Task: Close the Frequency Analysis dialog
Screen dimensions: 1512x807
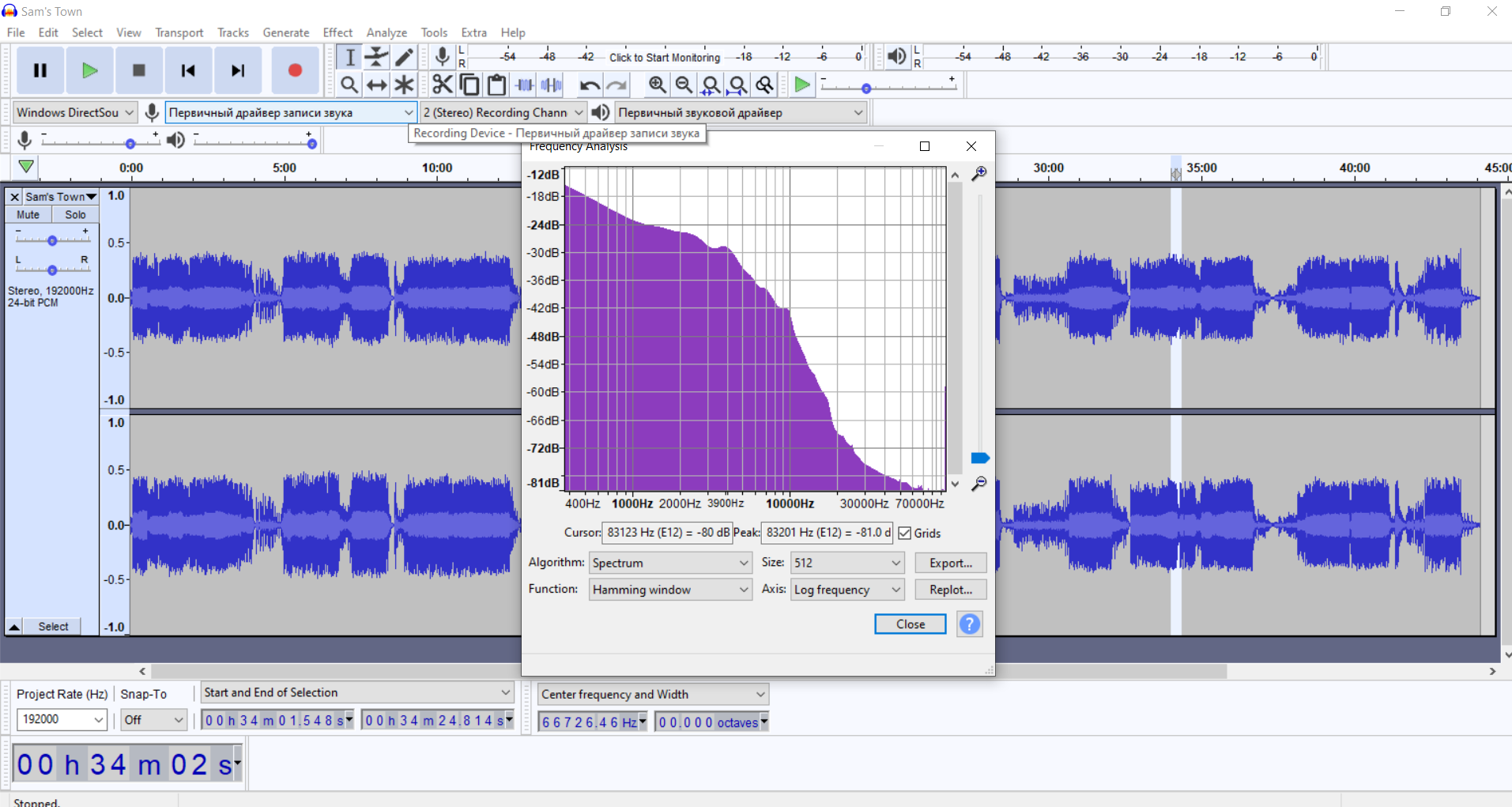Action: tap(911, 624)
